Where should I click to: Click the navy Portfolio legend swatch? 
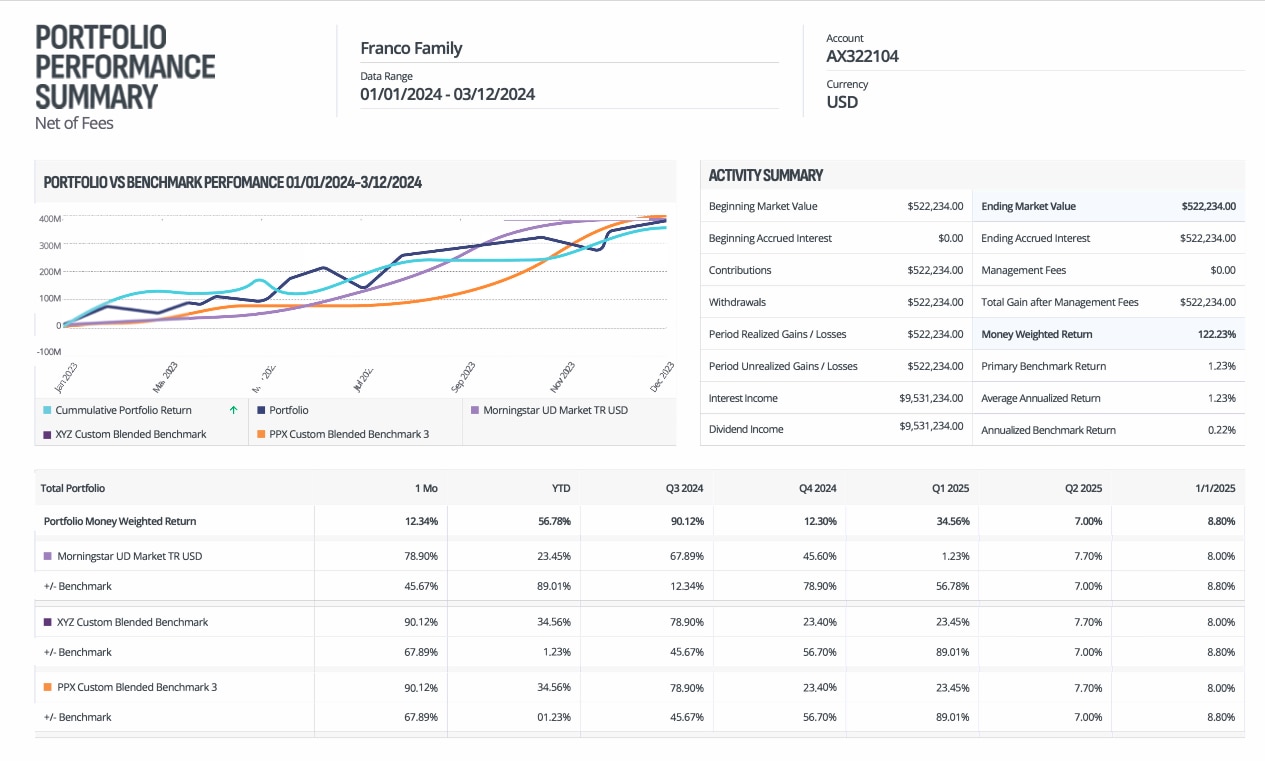pyautogui.click(x=261, y=410)
